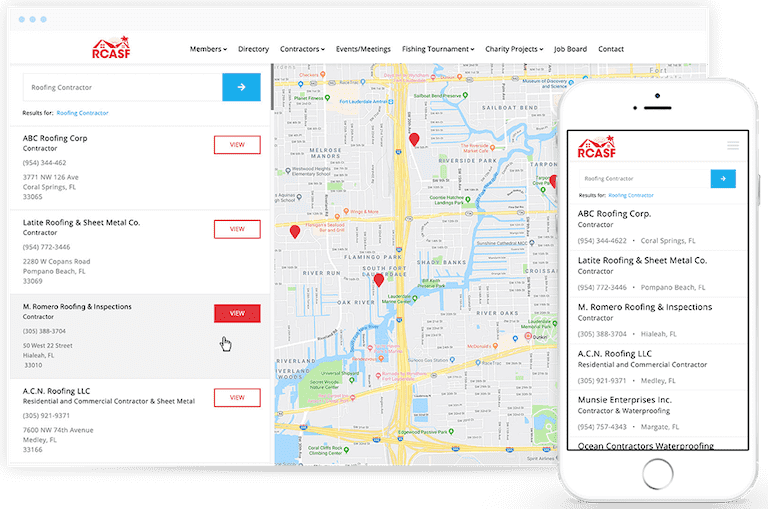Tap Munsie Enterprises Inc. entry on the phone
The height and width of the screenshot is (509, 768).
pos(657,413)
